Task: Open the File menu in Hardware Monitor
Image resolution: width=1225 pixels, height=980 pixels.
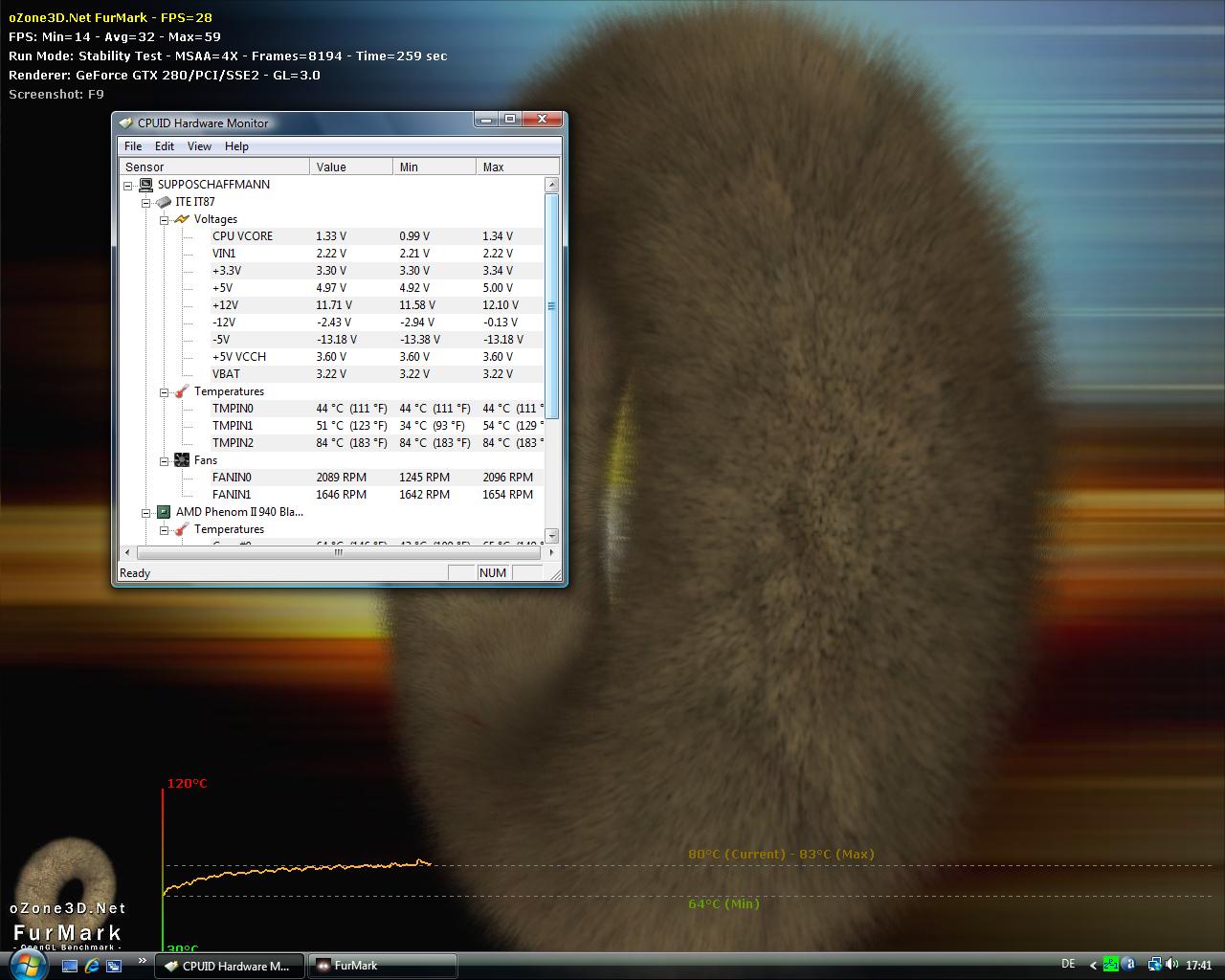Action: (133, 146)
